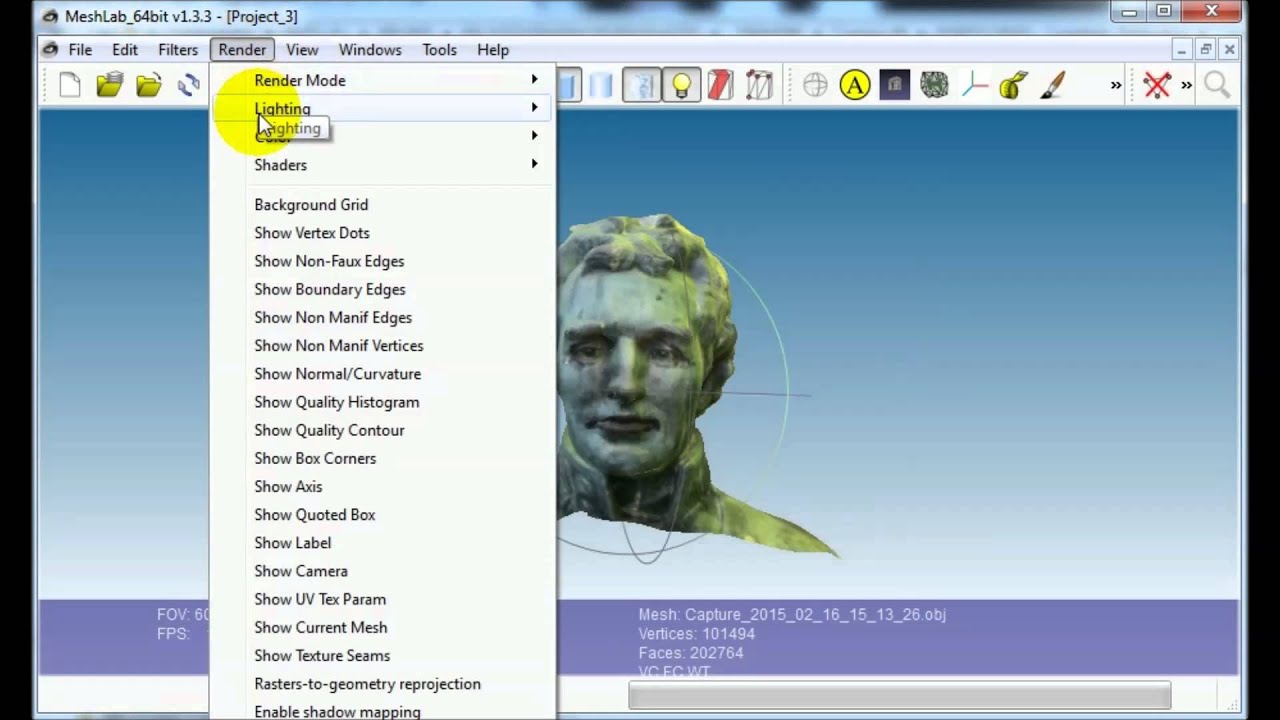Toggle Show Normal/Curvature
This screenshot has height=720, width=1280.
pos(382,373)
